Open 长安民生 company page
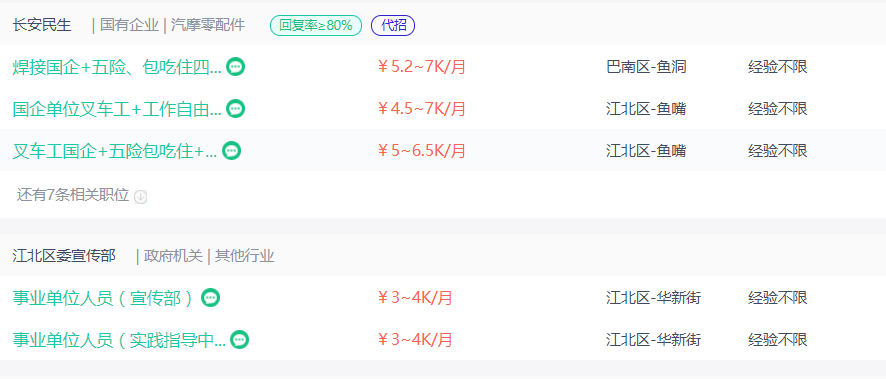Screen dimensions: 886x379 point(42,25)
